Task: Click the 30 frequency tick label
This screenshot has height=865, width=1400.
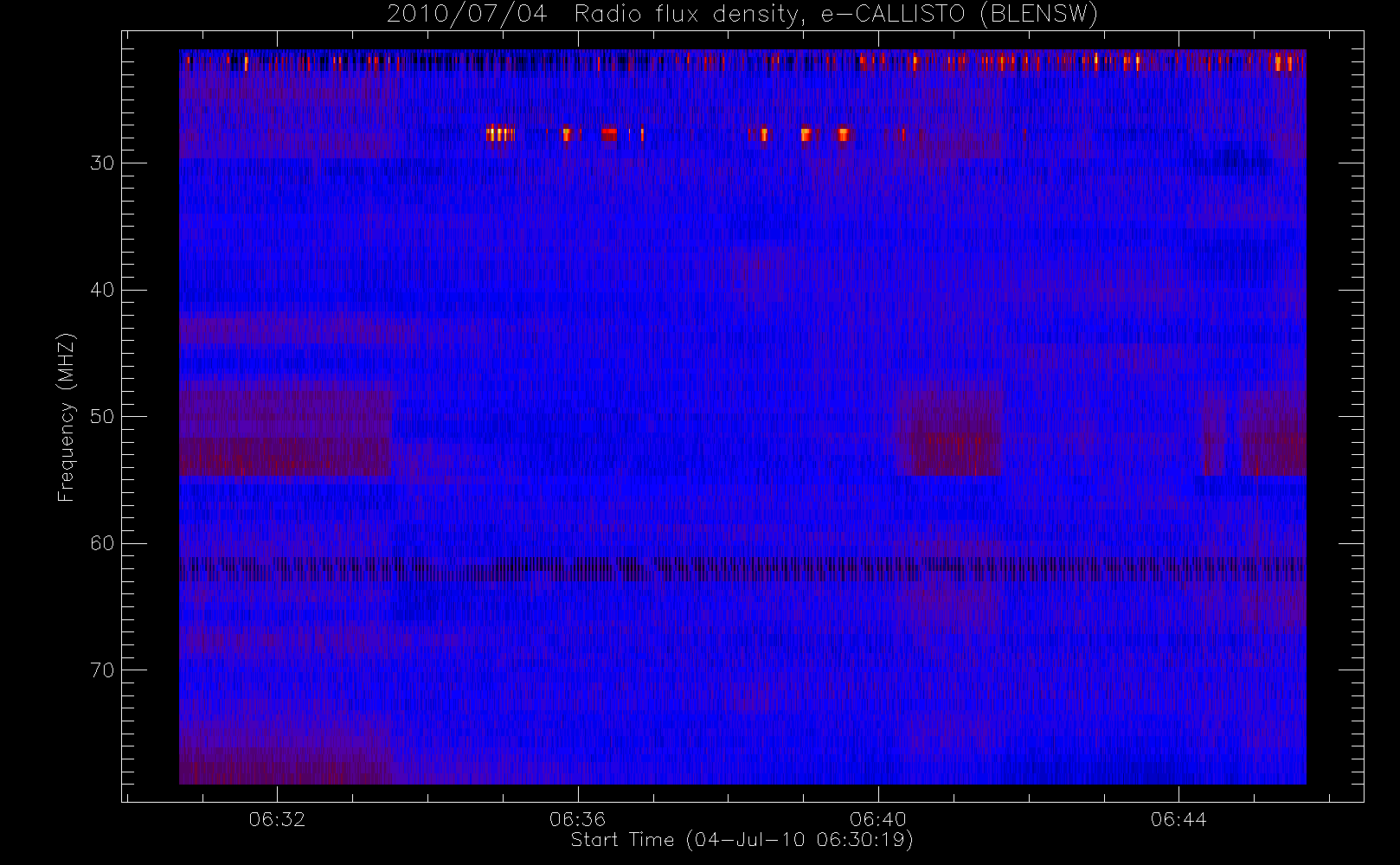Action: click(102, 163)
